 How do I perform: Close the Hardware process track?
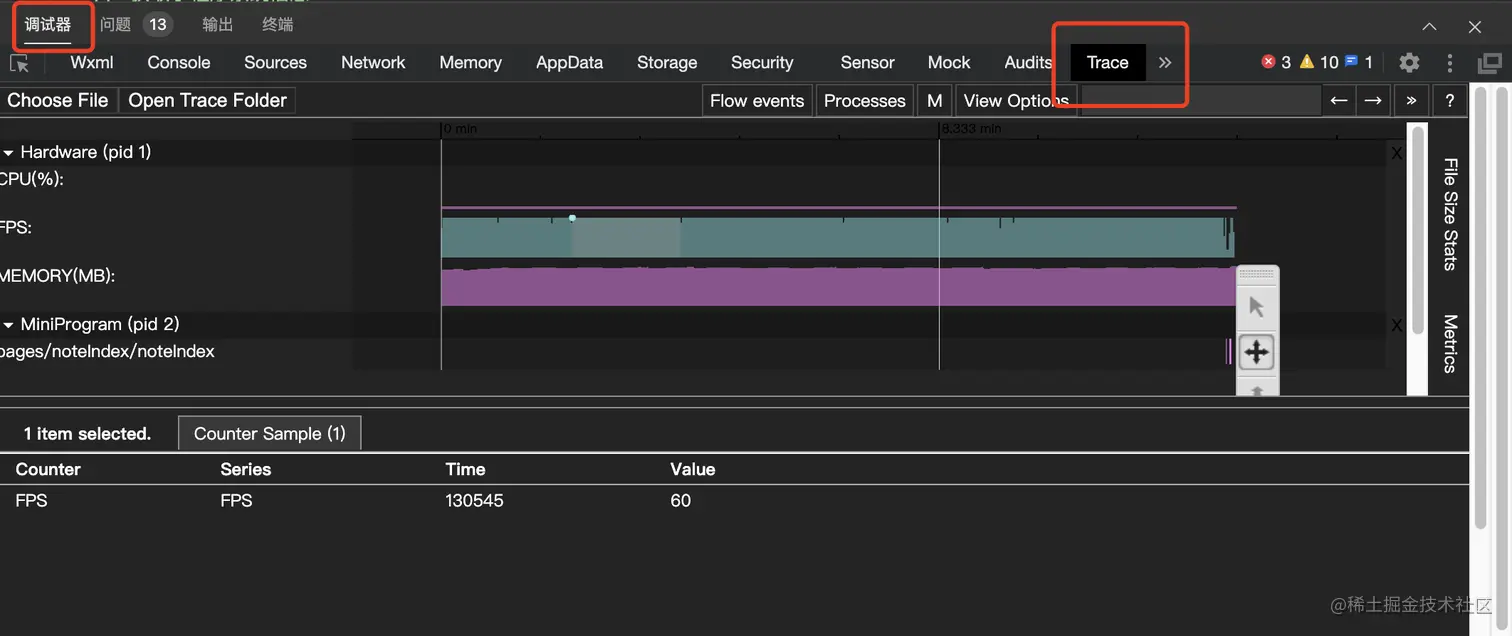[x=1397, y=153]
